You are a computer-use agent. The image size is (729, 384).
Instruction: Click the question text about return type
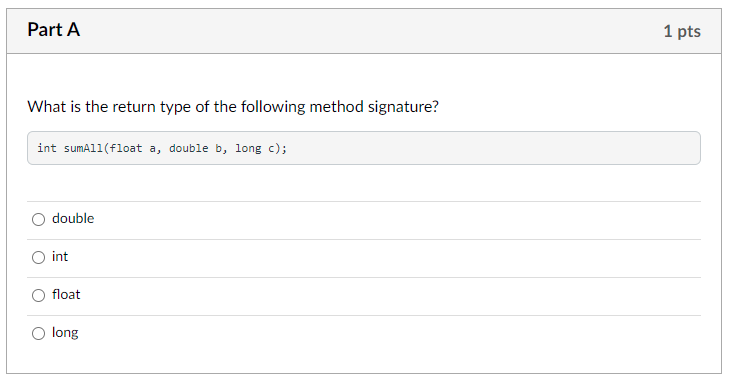[x=233, y=107]
